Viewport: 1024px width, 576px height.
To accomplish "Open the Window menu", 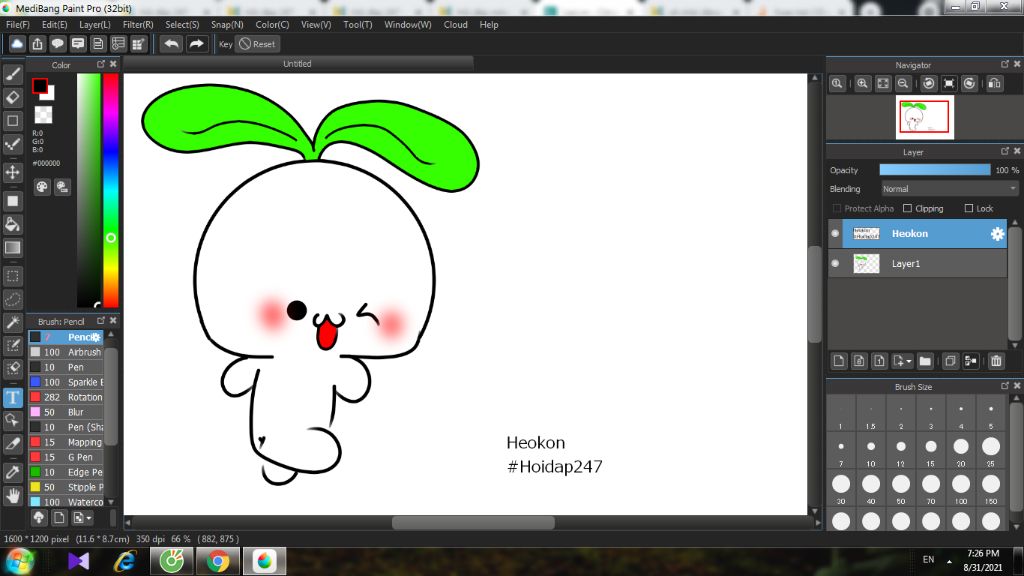I will point(408,25).
